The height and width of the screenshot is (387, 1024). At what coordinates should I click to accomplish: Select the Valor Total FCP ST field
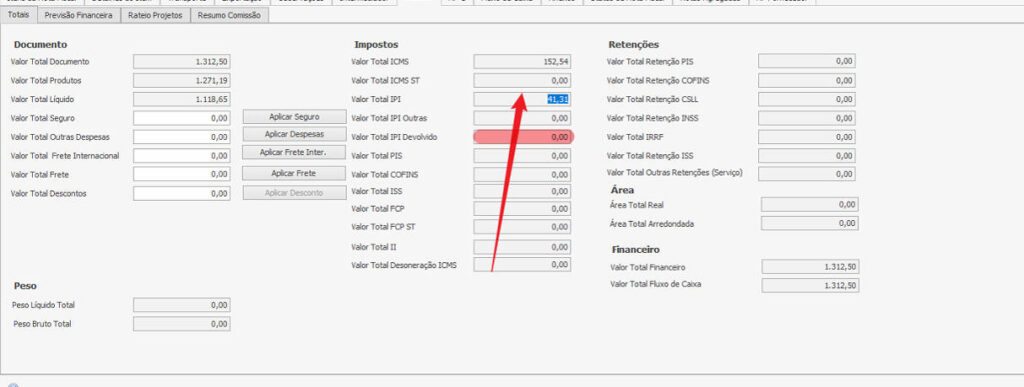click(522, 227)
